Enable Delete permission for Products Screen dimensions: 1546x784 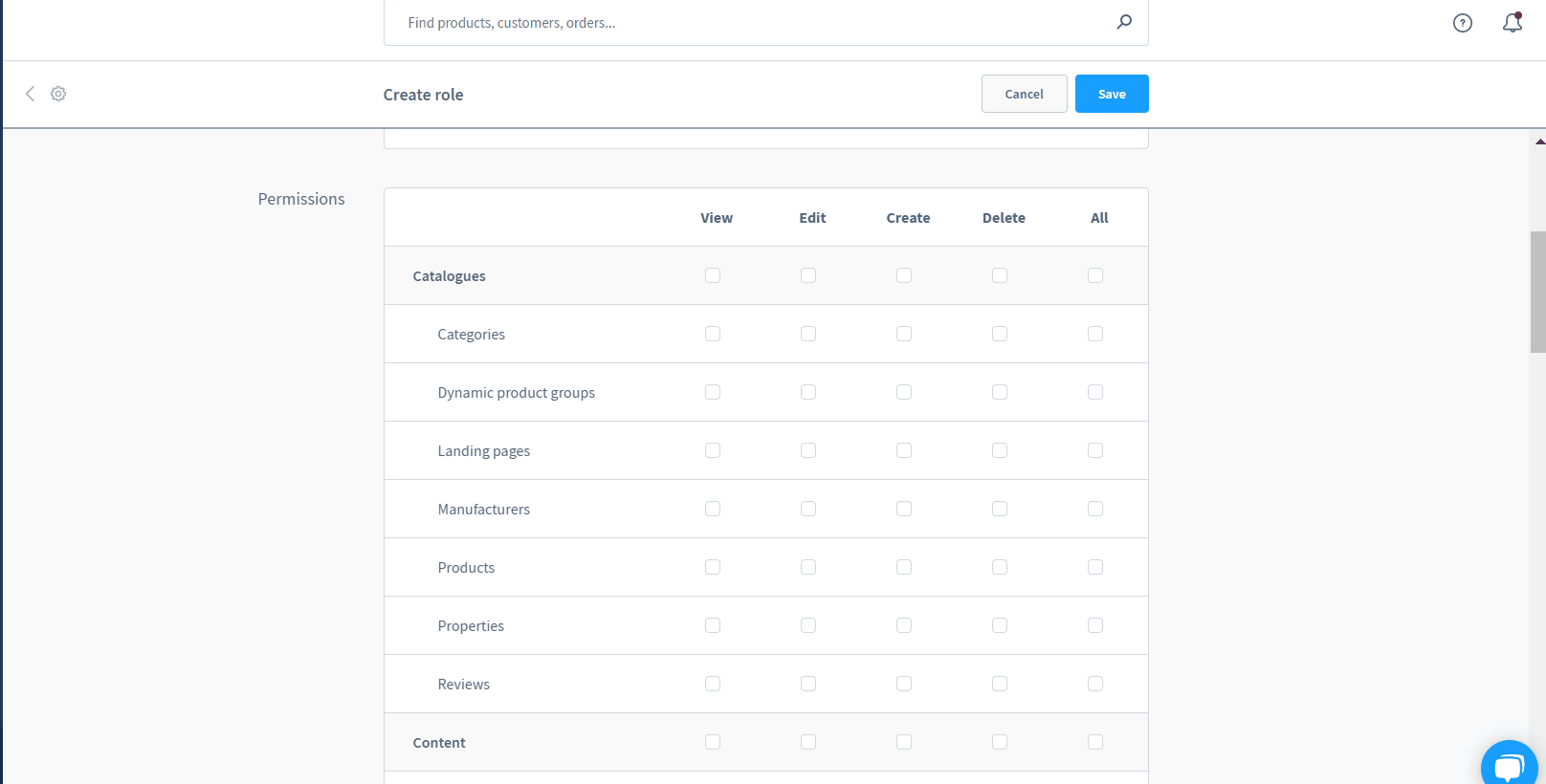[x=1000, y=567]
